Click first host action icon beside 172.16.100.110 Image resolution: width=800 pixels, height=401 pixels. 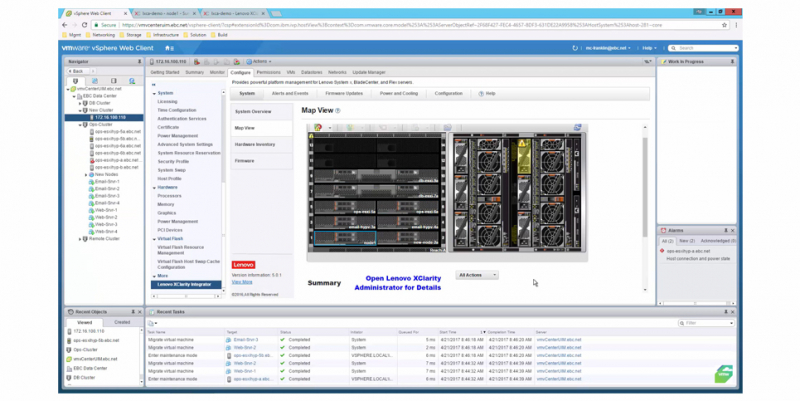coord(197,62)
